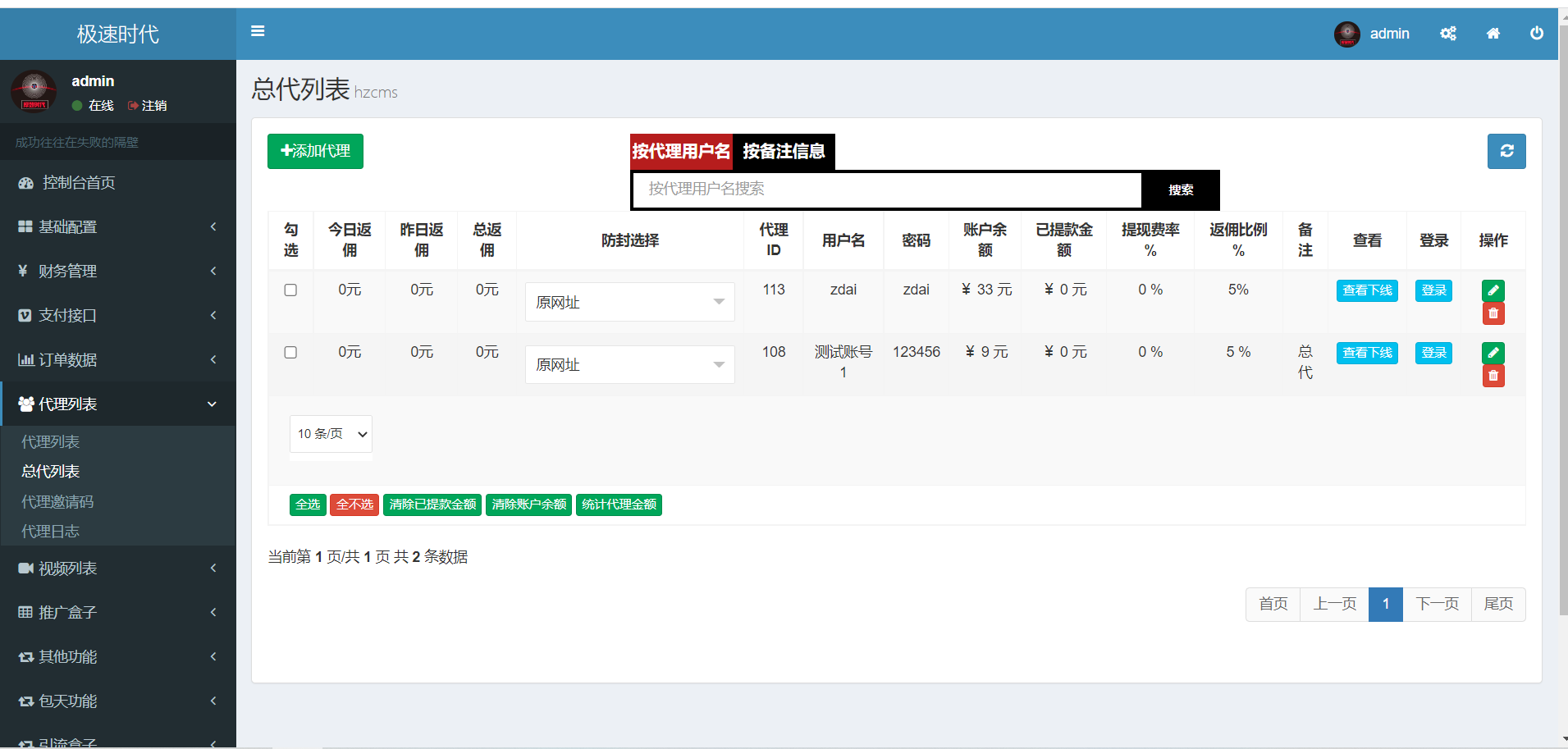Select the 总代列表 menu item

[50, 471]
